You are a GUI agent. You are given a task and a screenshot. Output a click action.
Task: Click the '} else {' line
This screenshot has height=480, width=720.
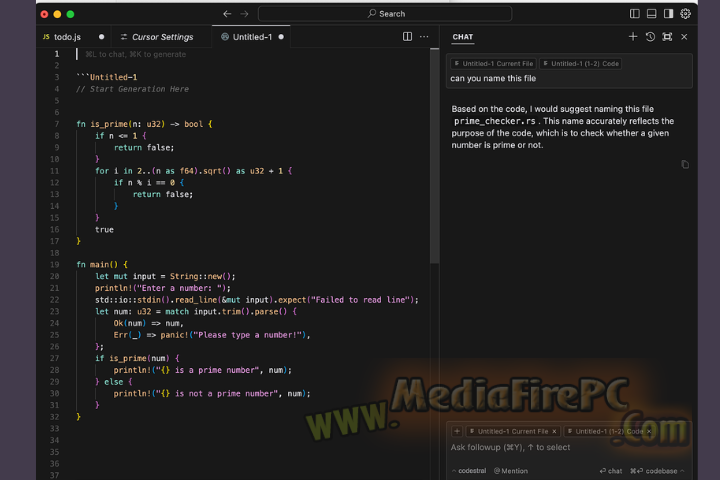113,382
